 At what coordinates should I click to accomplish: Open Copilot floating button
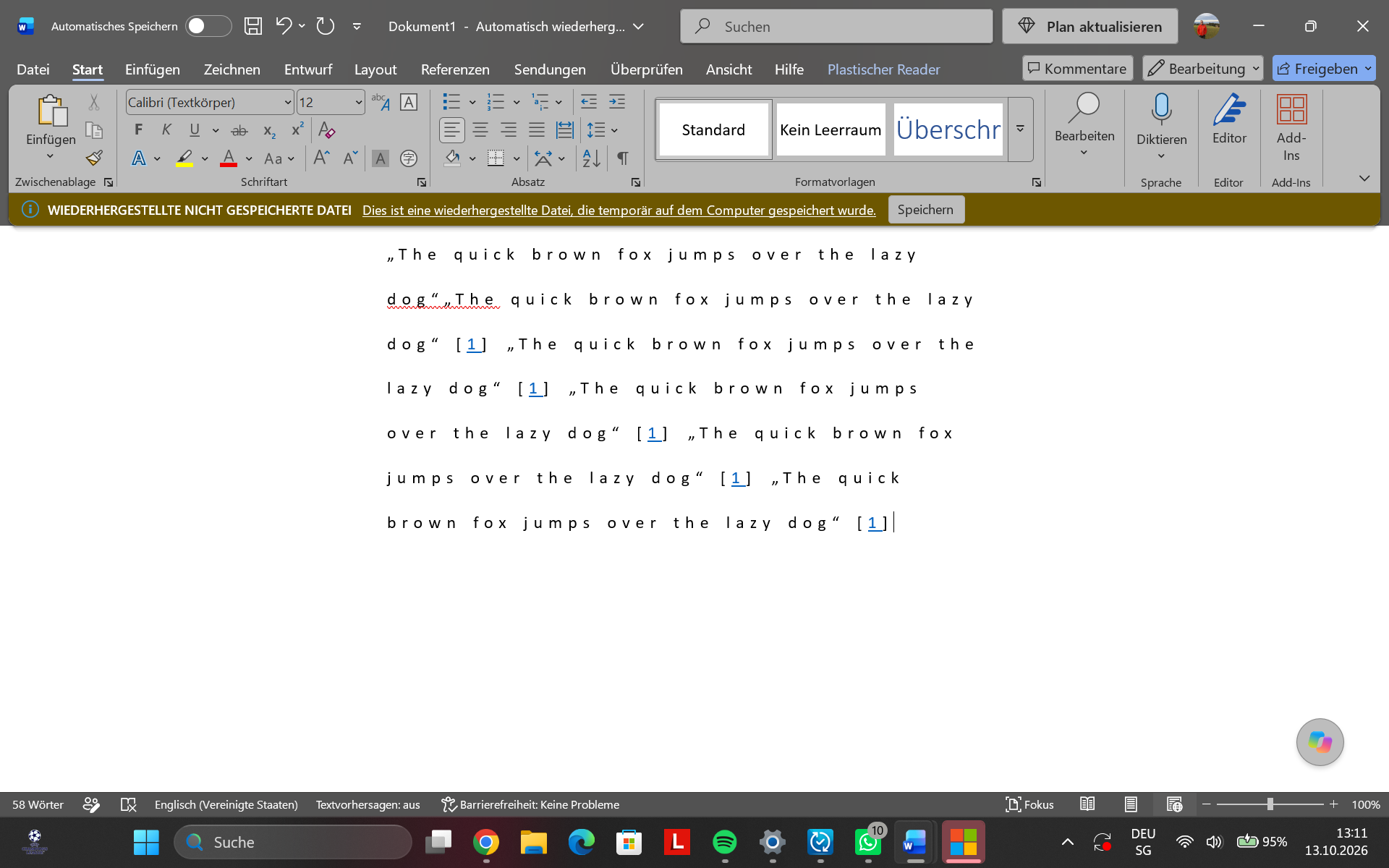pos(1320,742)
